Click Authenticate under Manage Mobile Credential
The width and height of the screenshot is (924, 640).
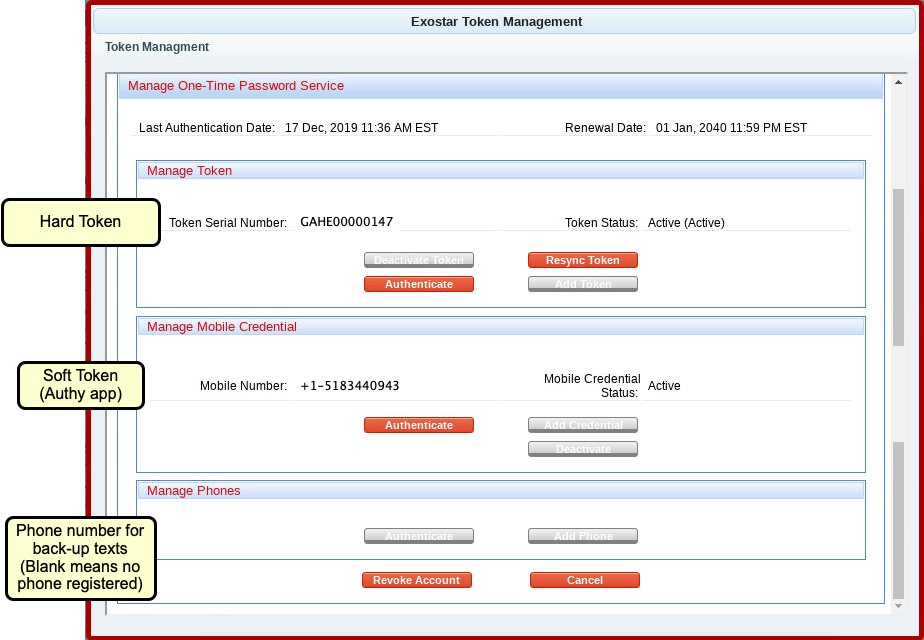(x=418, y=425)
